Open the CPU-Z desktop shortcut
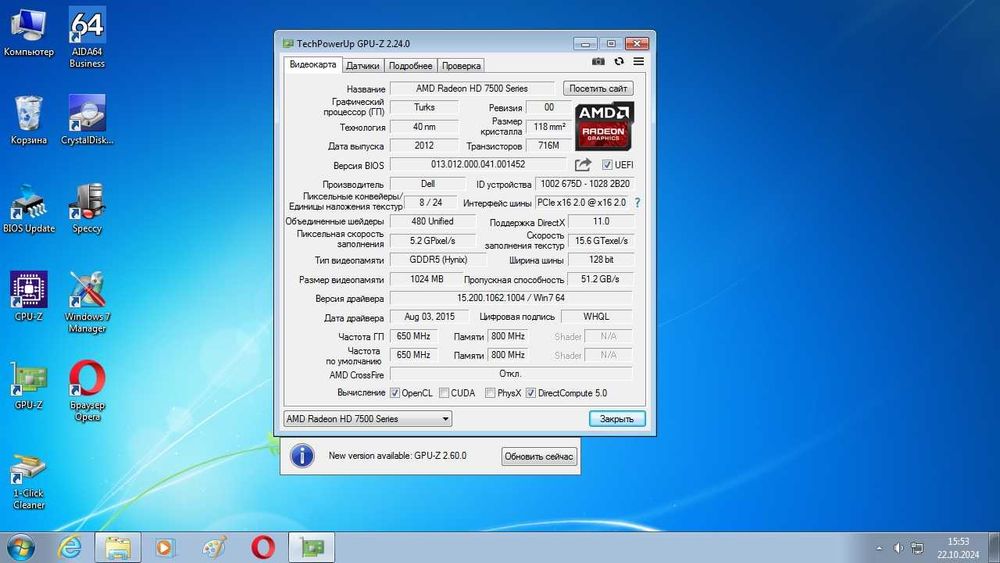This screenshot has width=1000, height=563. coord(29,296)
